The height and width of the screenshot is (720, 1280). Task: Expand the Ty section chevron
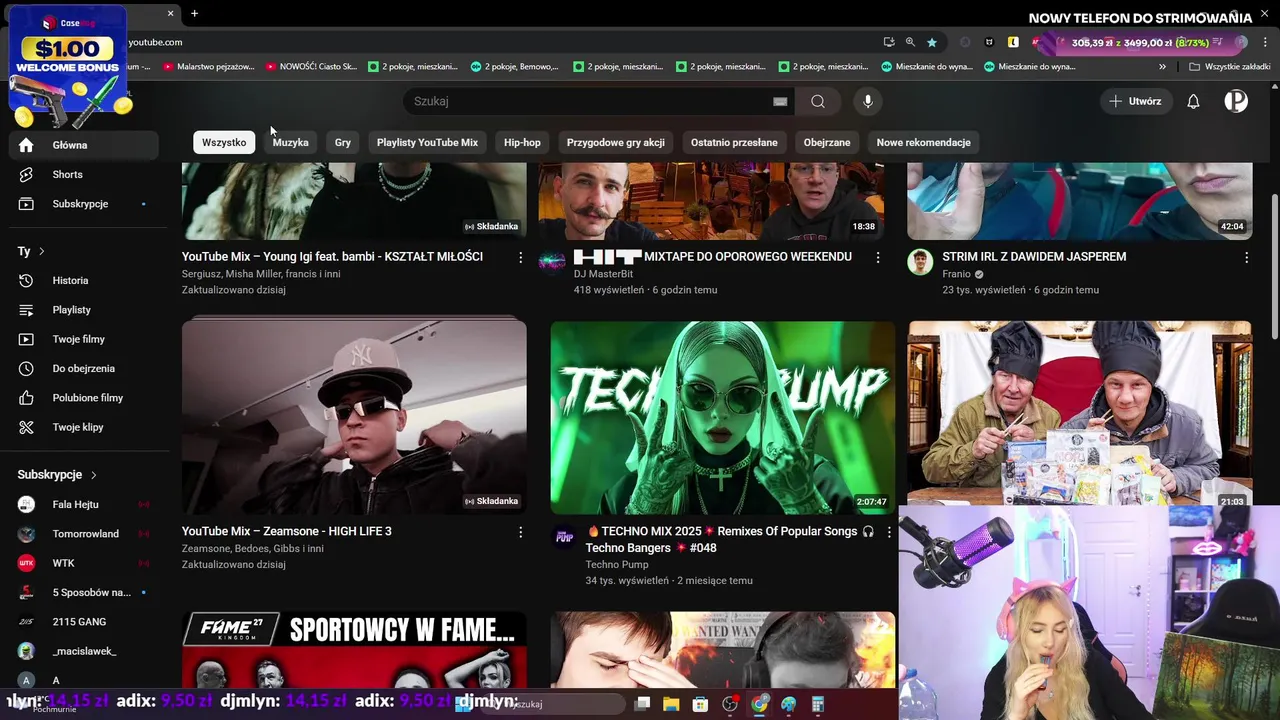[41, 251]
